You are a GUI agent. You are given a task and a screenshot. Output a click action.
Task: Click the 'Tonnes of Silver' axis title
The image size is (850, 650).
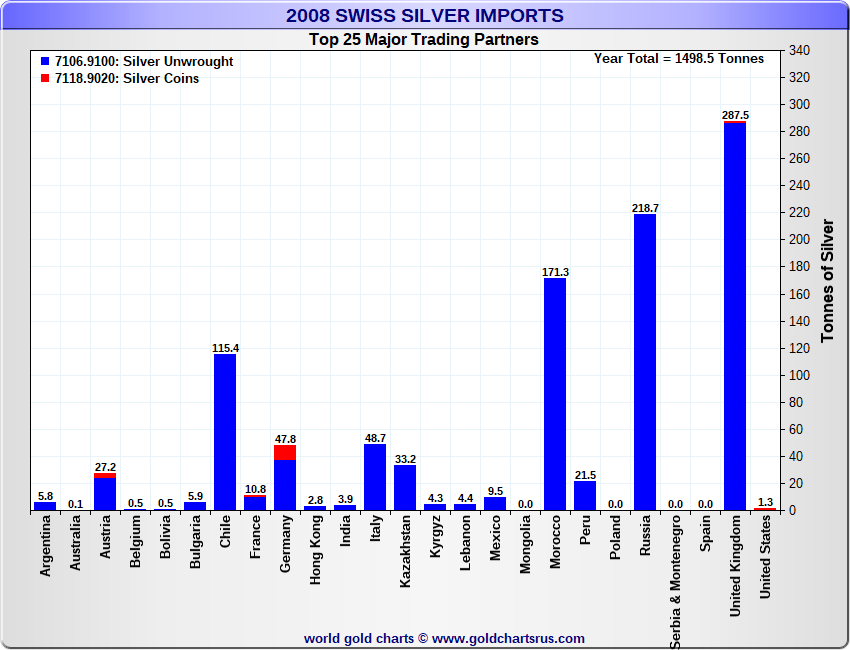827,280
